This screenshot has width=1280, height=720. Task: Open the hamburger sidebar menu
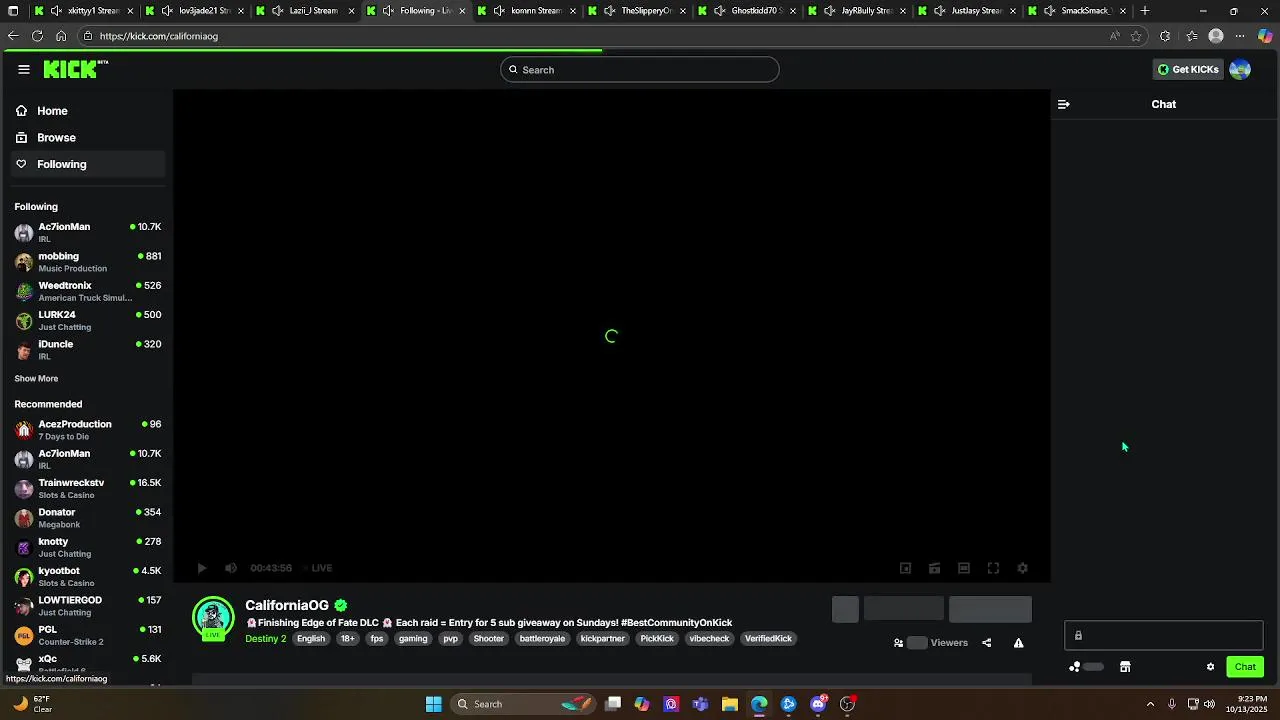point(24,69)
